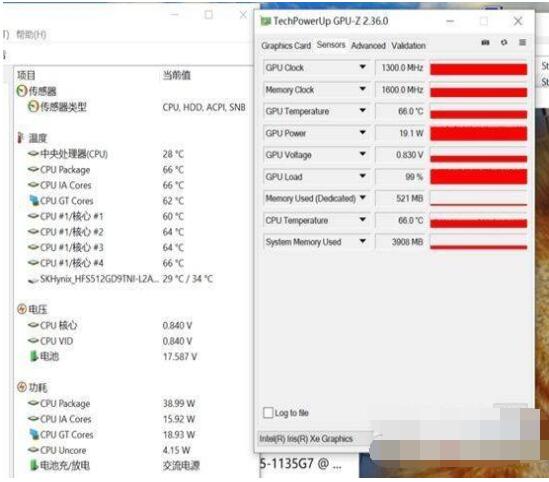
Task: Click the 中央处理器(CPU) row icon
Action: [33, 153]
